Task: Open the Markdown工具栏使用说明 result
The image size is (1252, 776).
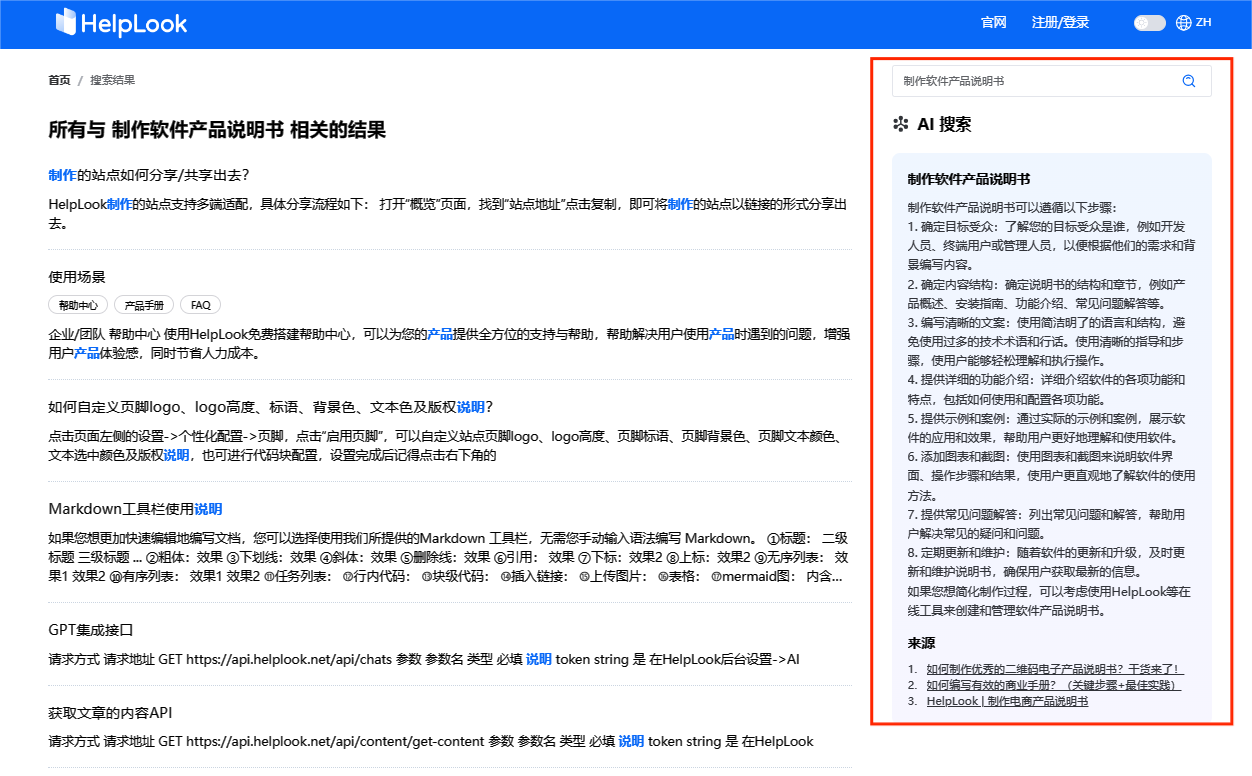Action: (x=135, y=509)
